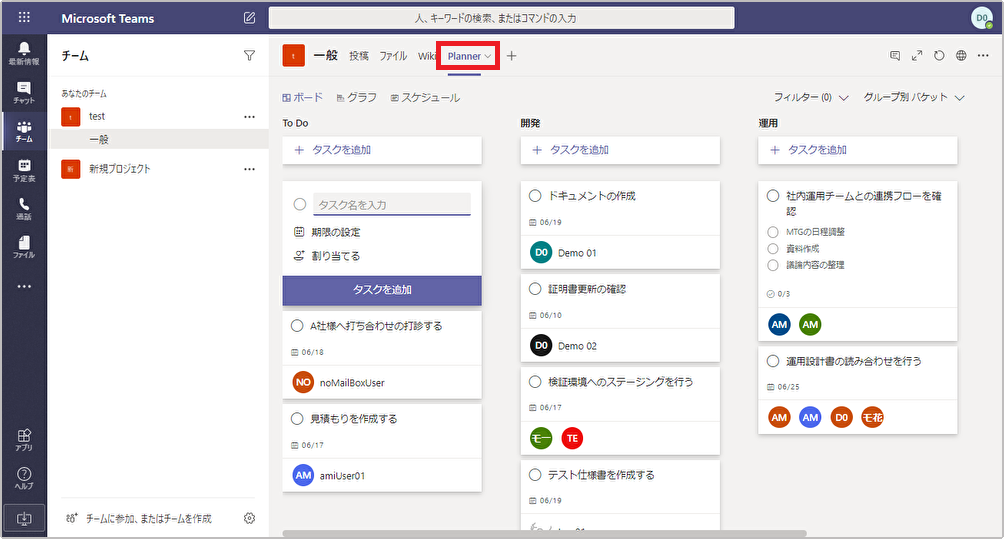Switch to the Wiki tab
The height and width of the screenshot is (539, 1004).
coord(426,56)
